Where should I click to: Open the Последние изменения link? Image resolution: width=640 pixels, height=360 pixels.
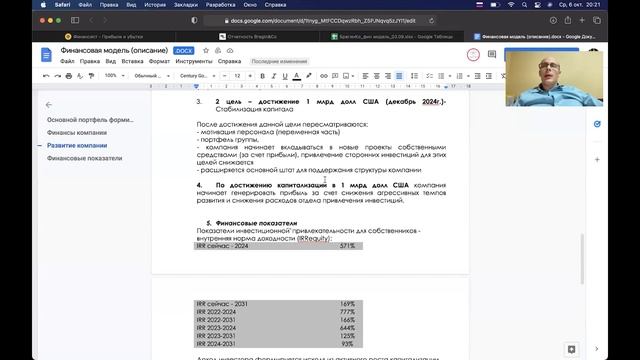pos(279,61)
